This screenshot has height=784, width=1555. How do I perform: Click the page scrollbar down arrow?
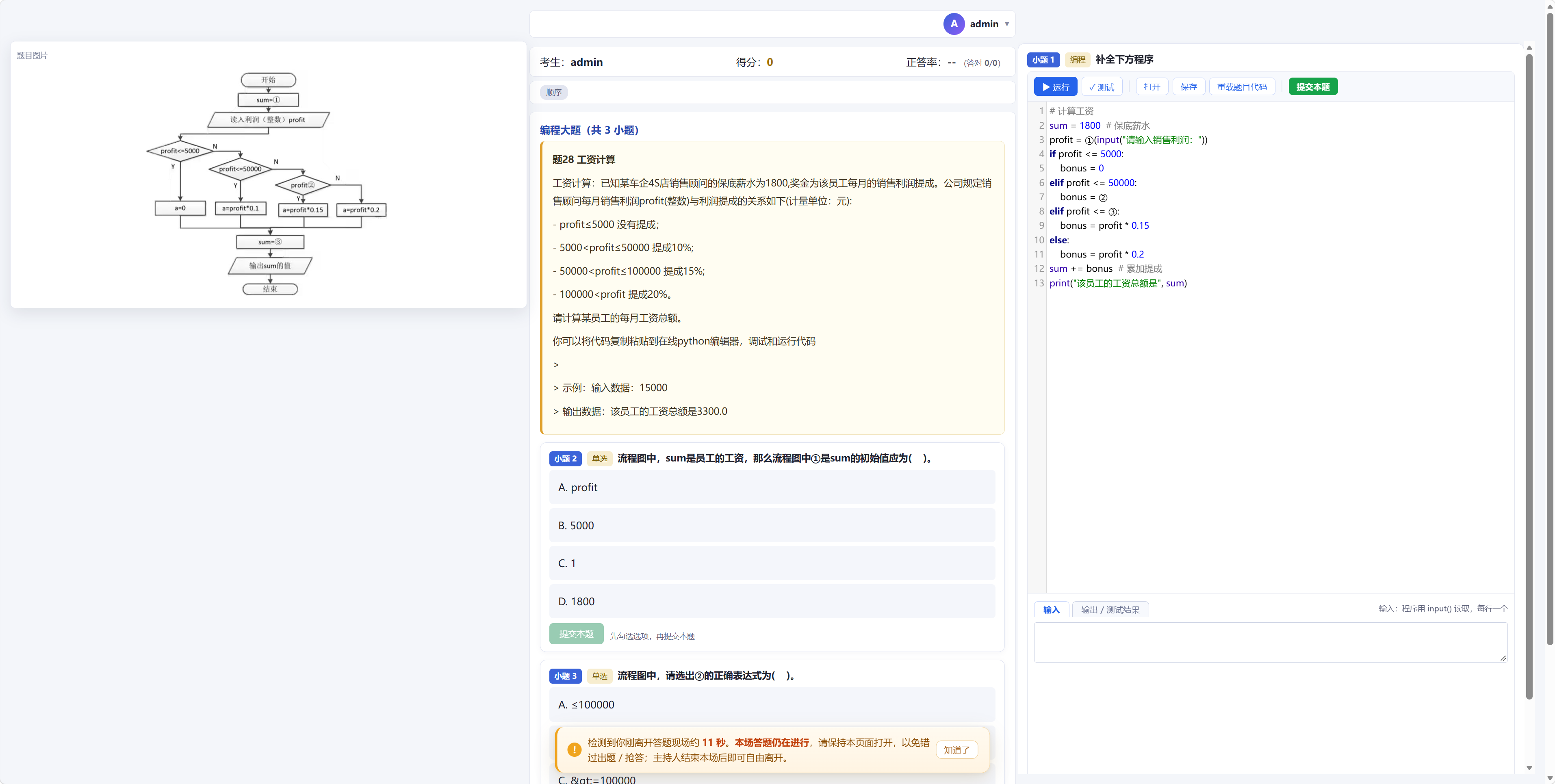(x=1550, y=778)
